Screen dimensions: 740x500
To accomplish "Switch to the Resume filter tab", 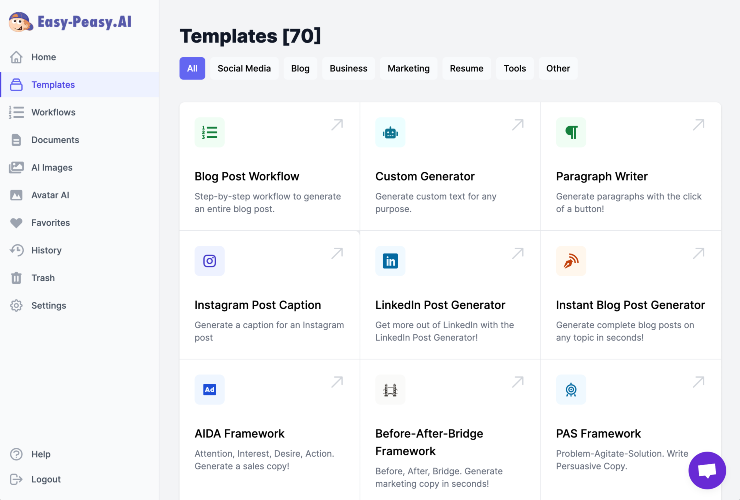I will [466, 69].
